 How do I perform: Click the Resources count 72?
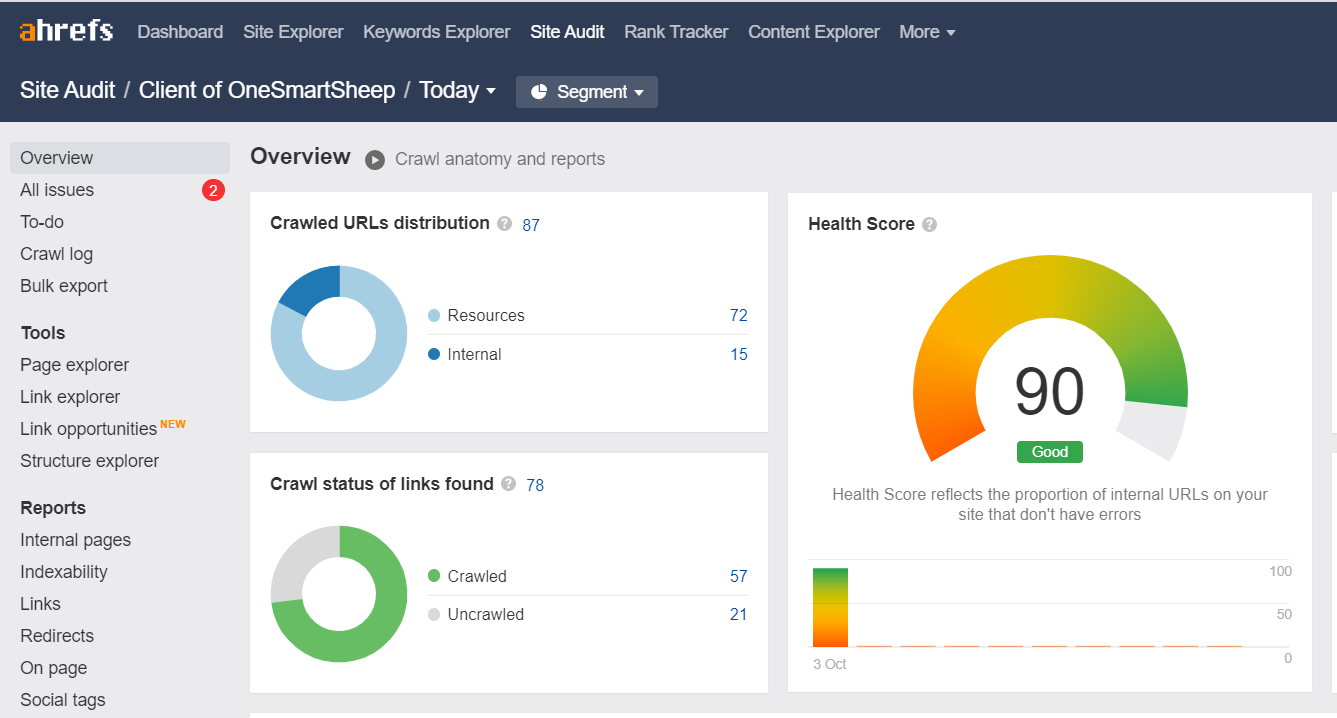tap(739, 315)
